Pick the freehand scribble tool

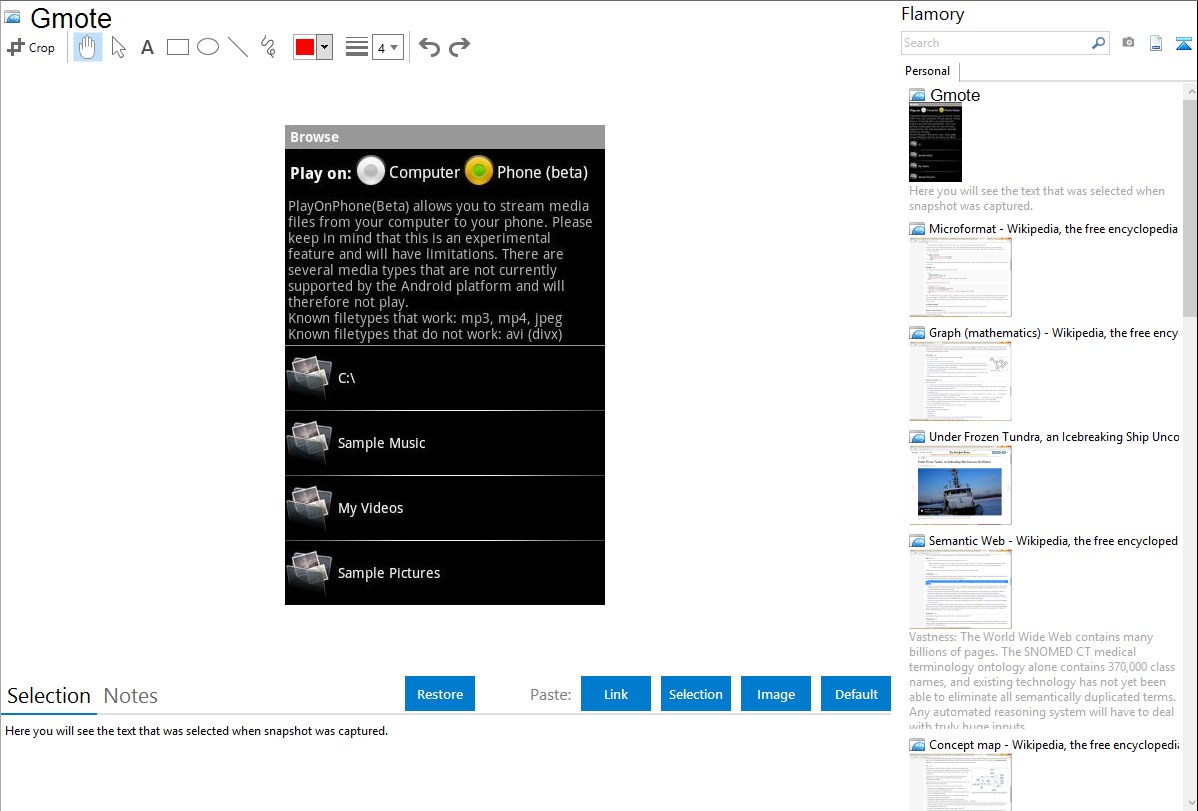(268, 47)
